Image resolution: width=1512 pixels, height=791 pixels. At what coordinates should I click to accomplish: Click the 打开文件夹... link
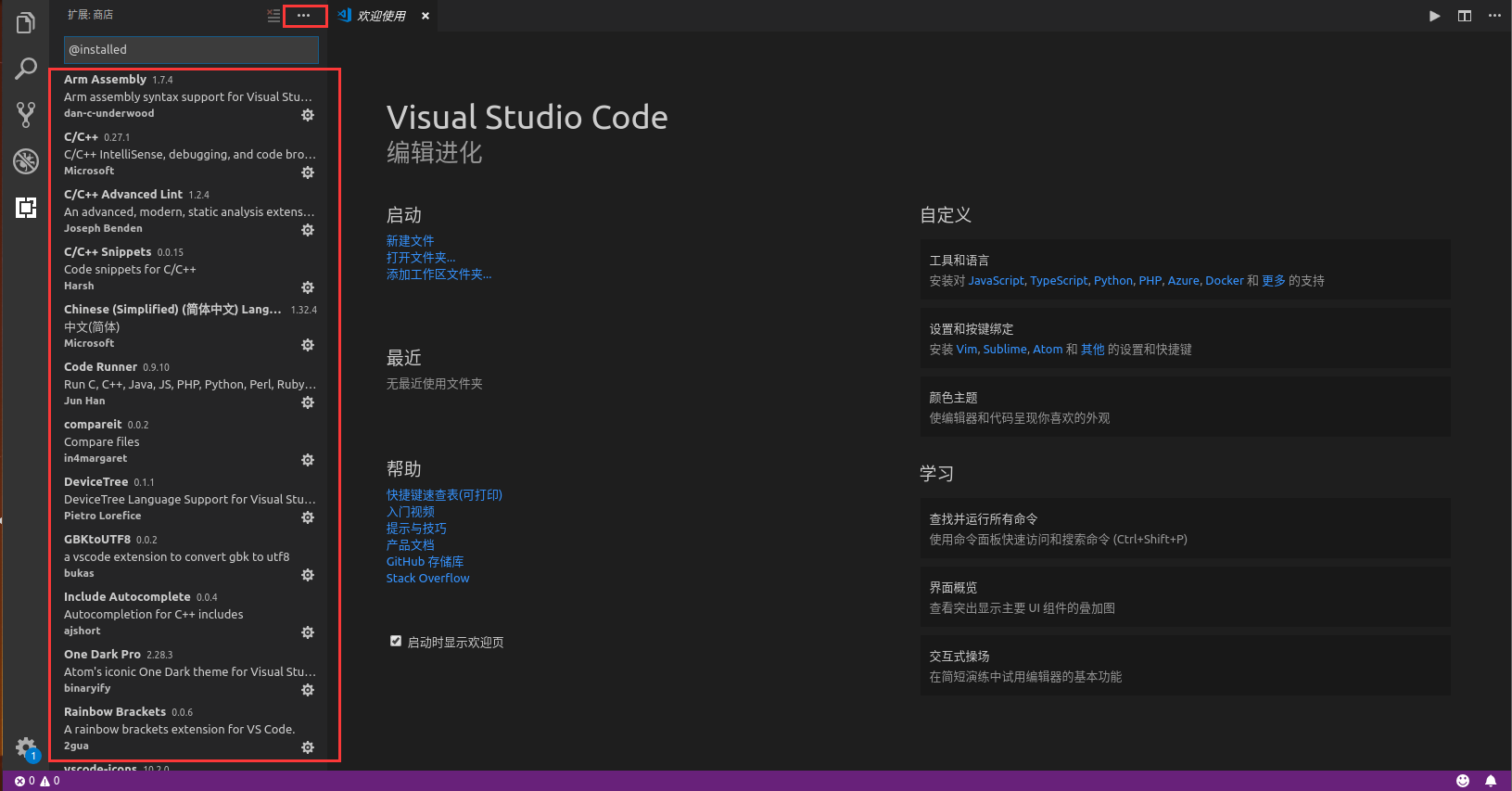tap(421, 258)
